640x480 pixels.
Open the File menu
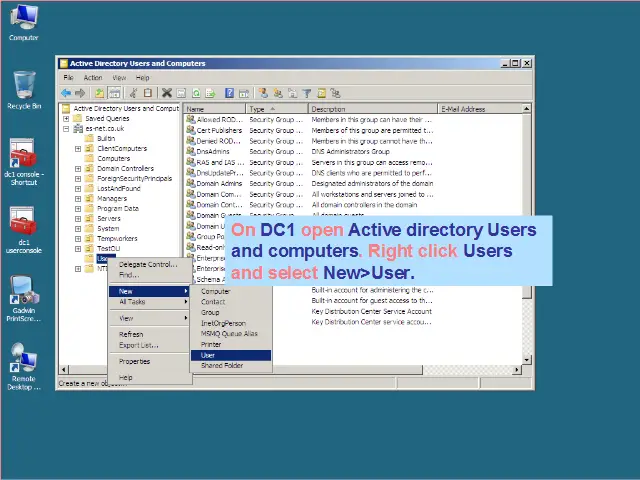pyautogui.click(x=68, y=78)
